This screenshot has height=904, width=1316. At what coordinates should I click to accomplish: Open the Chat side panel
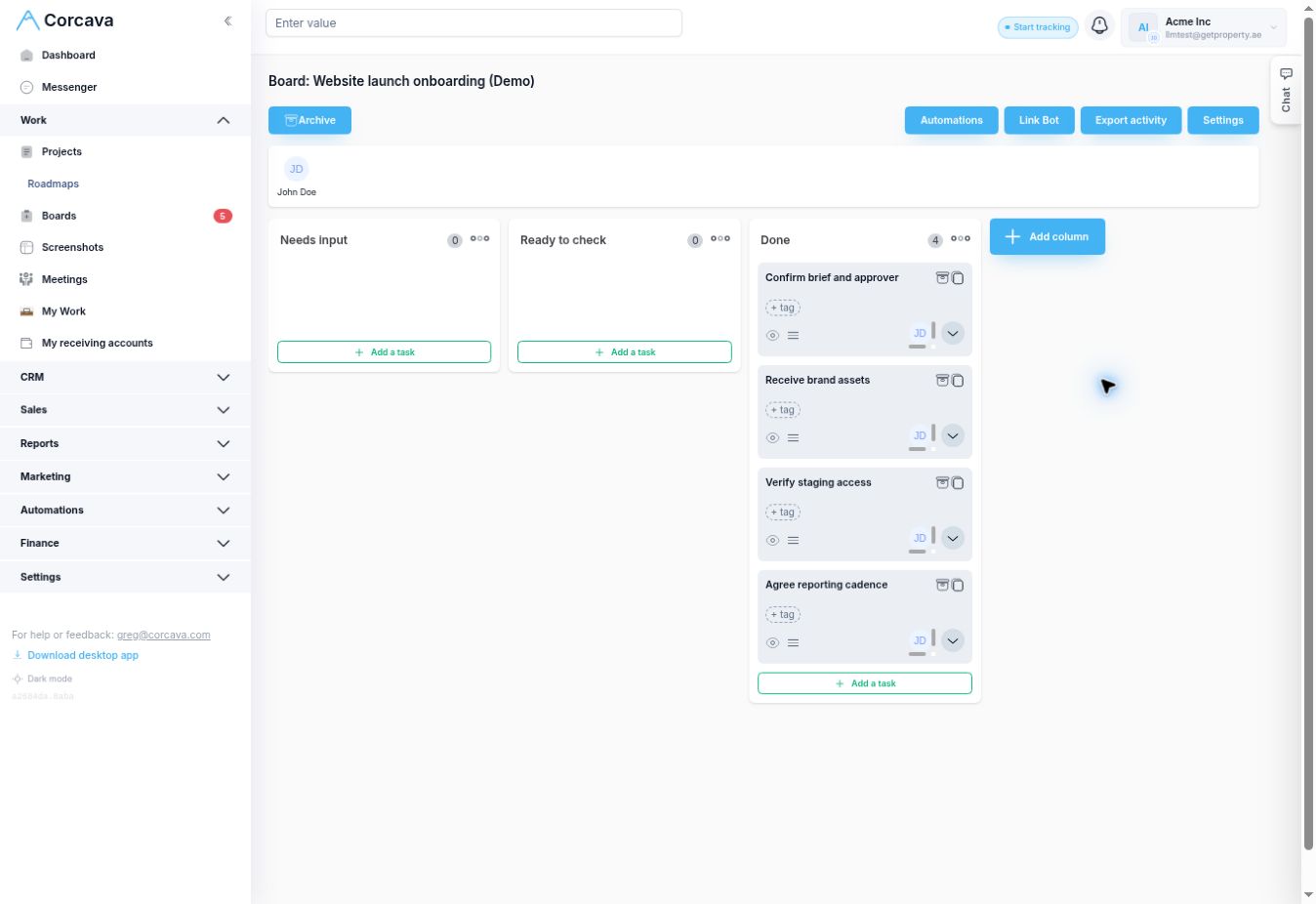pos(1286,90)
